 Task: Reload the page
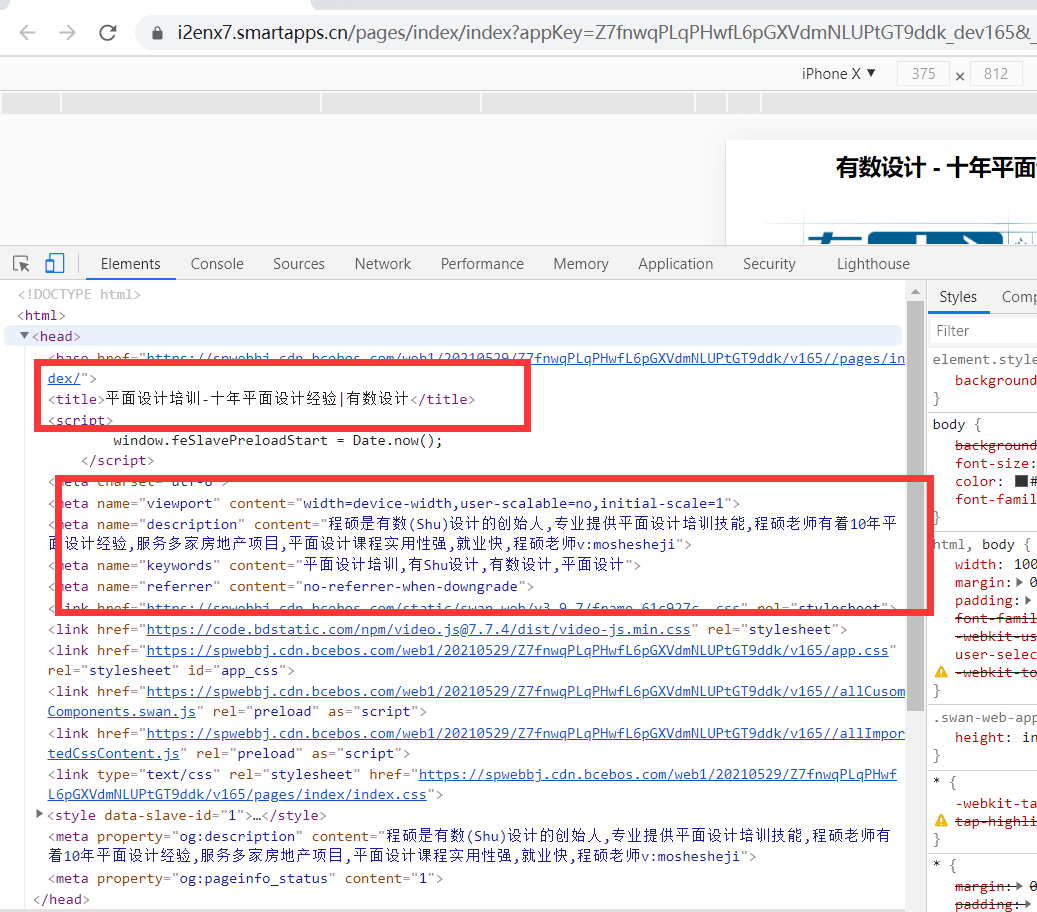(x=108, y=32)
